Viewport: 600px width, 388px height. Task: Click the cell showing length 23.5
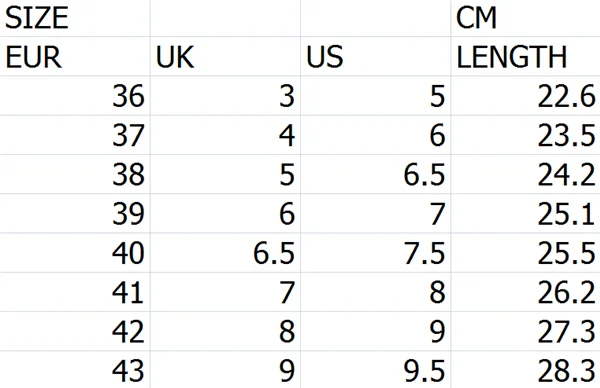pos(525,135)
